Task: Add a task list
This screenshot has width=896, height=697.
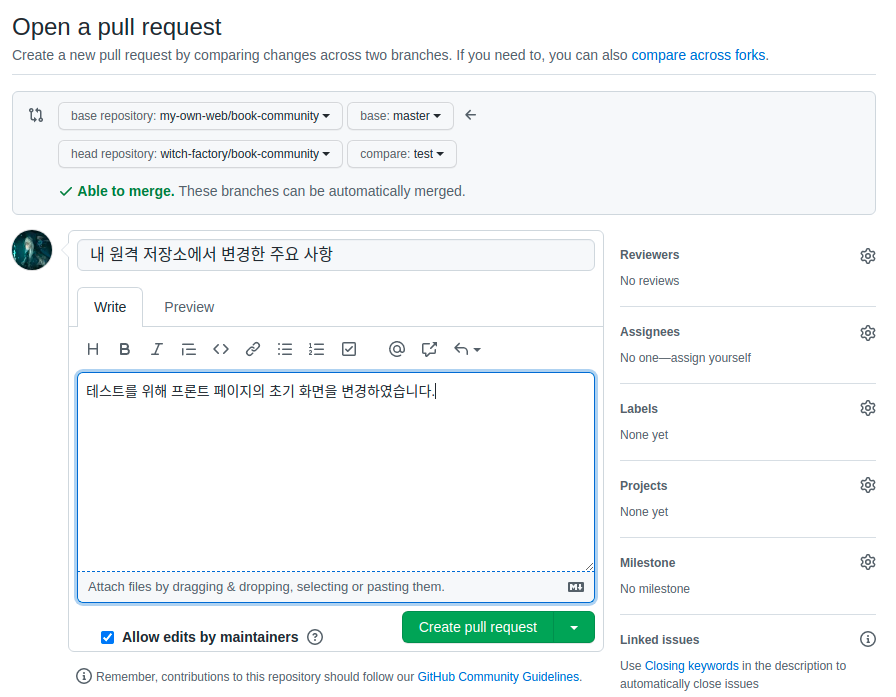Action: tap(349, 349)
